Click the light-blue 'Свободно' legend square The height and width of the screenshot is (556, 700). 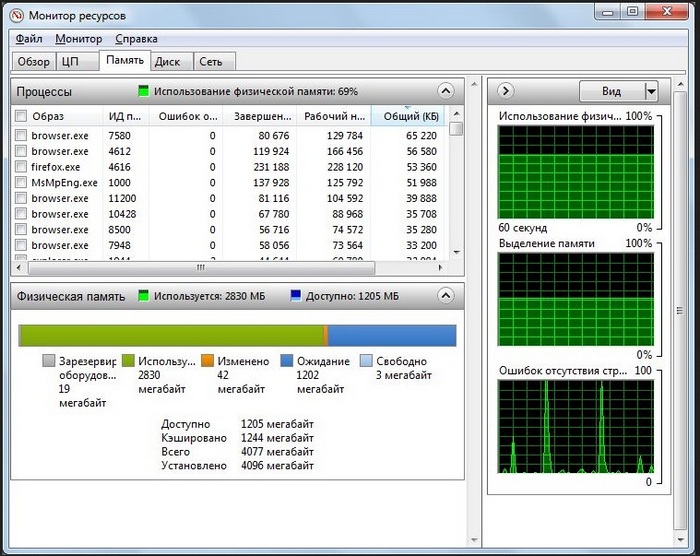(366, 361)
